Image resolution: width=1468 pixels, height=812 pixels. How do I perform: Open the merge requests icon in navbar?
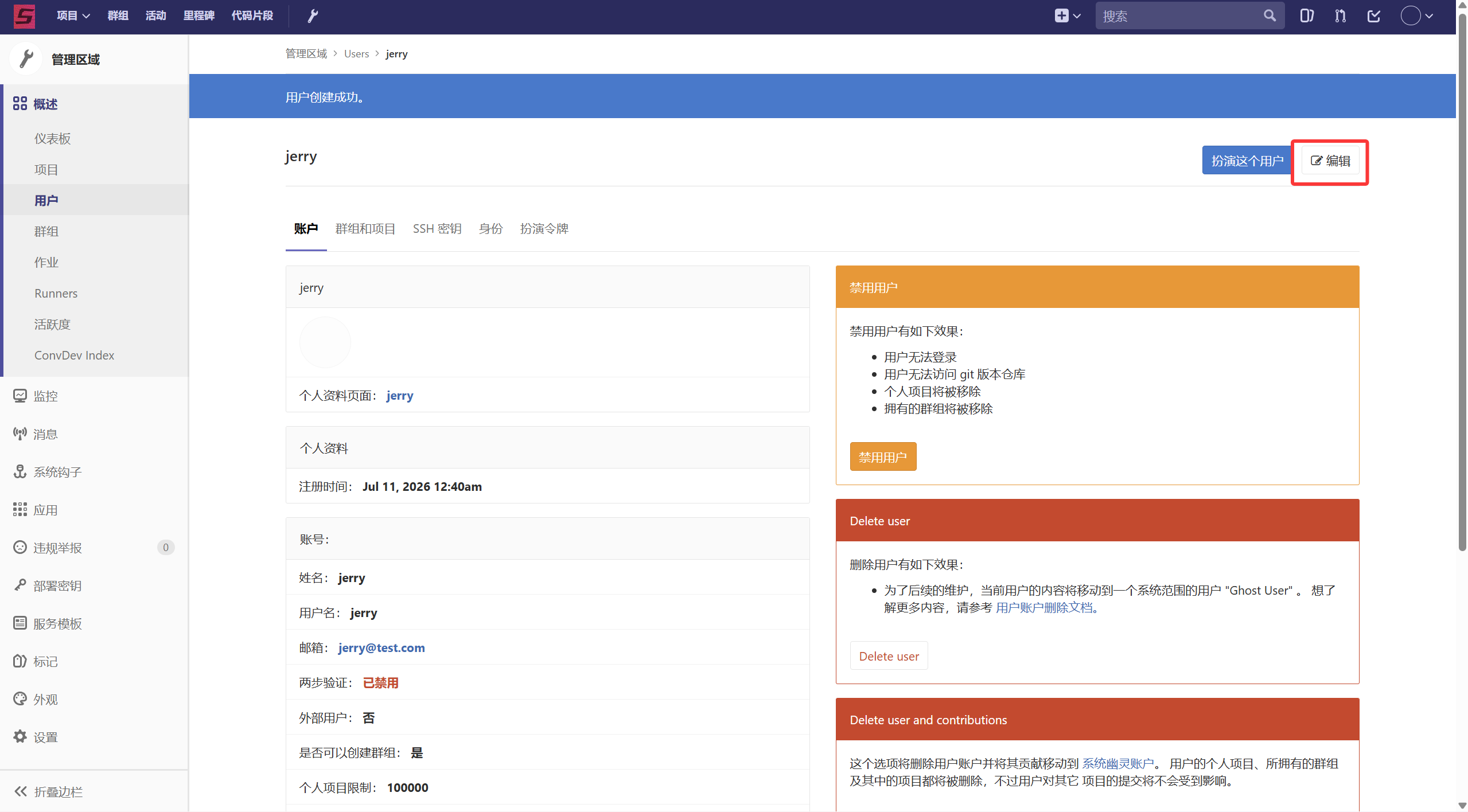1340,16
